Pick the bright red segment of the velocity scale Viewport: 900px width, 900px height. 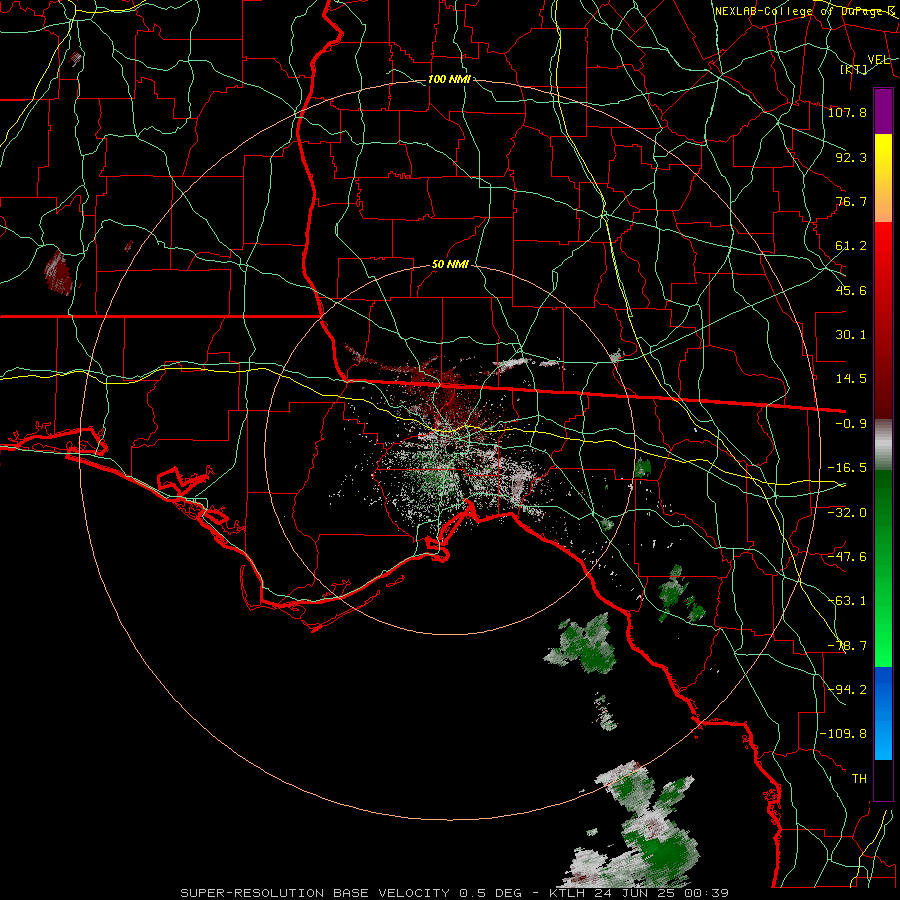click(x=883, y=258)
